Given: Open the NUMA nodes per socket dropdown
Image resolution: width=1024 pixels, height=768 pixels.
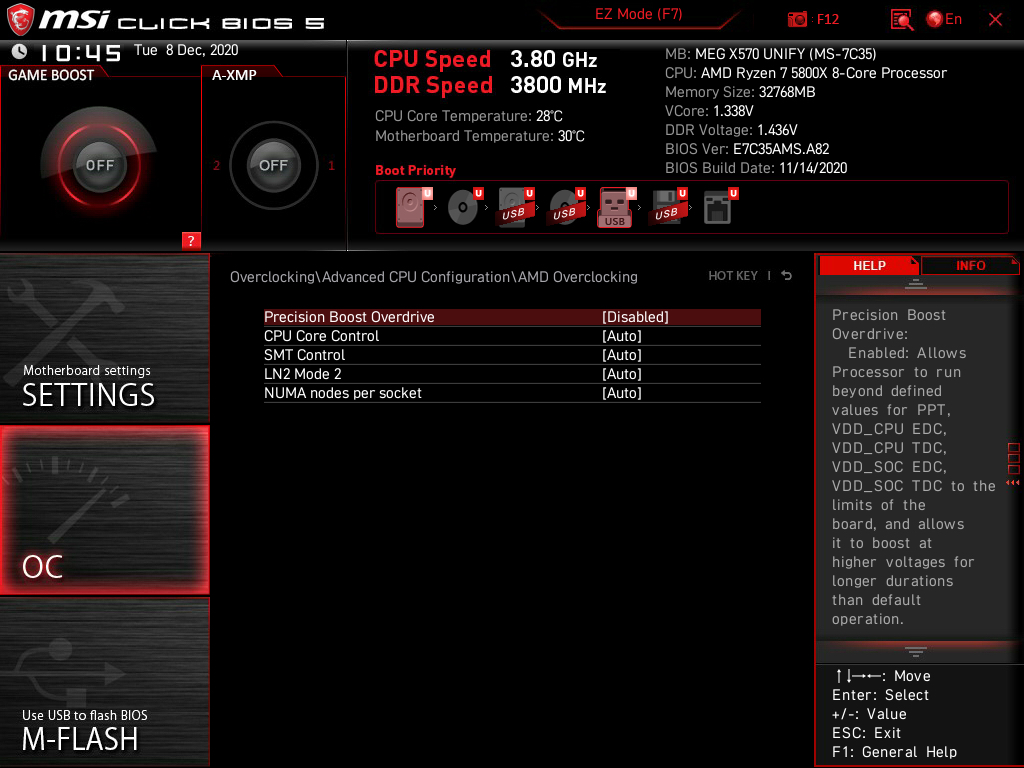Looking at the screenshot, I should [x=622, y=392].
